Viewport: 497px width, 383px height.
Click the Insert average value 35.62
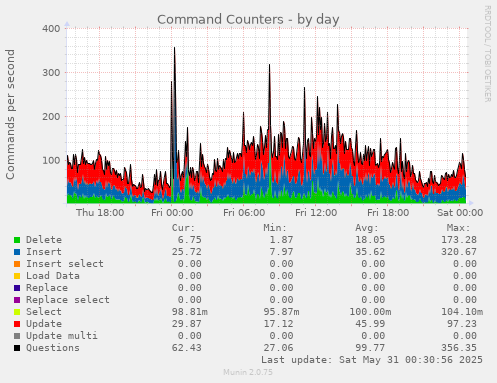(x=370, y=252)
